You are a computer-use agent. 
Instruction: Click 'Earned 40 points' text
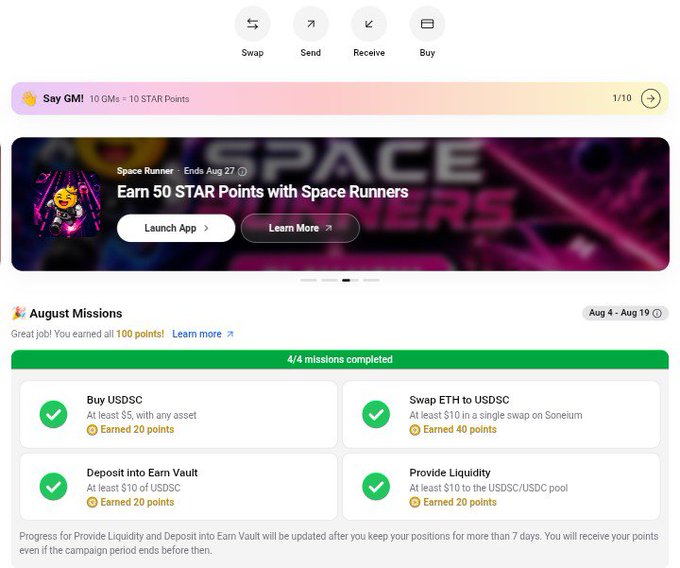[460, 429]
